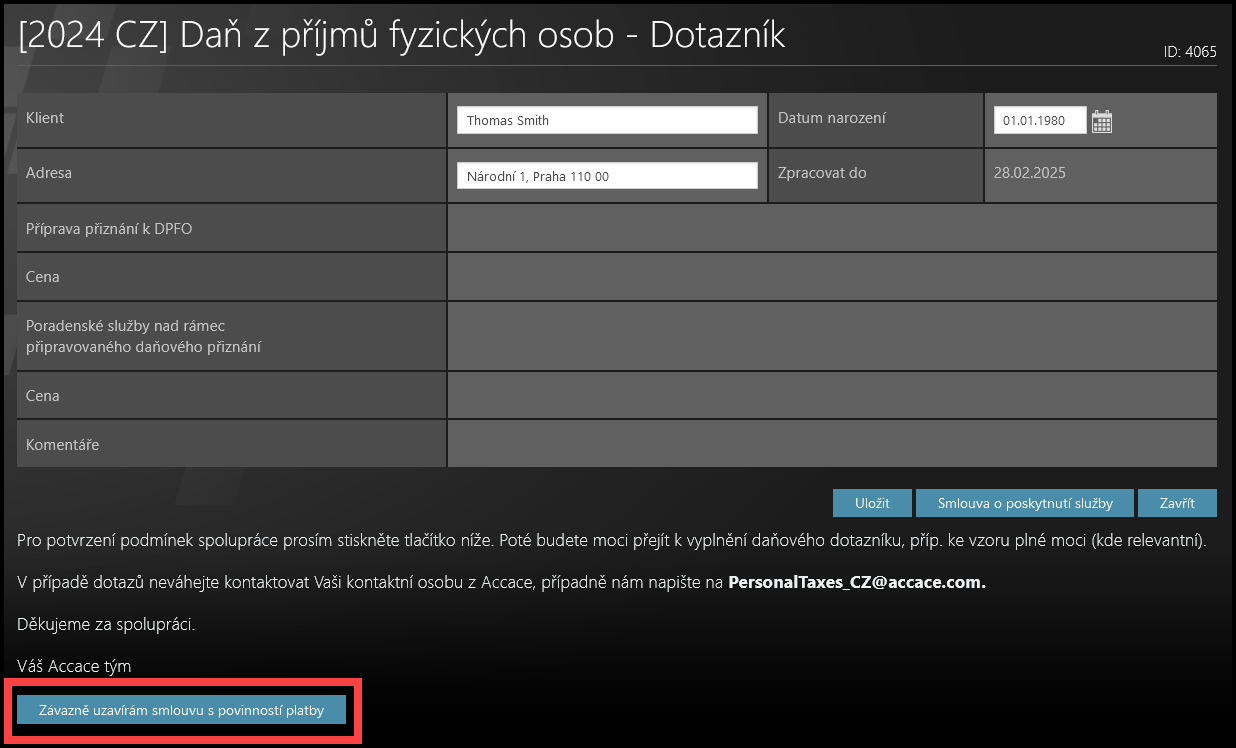Click the PersonalTaxes_CZ@accace.com email address

(856, 582)
